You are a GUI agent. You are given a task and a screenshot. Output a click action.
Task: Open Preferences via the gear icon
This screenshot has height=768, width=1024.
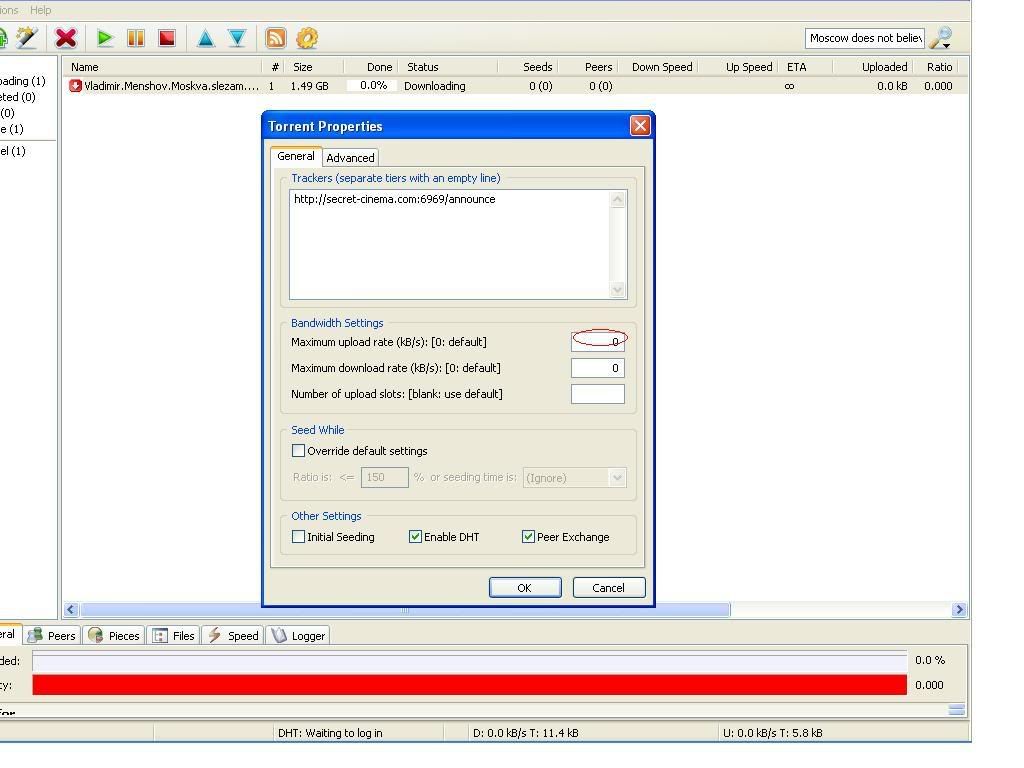point(307,38)
